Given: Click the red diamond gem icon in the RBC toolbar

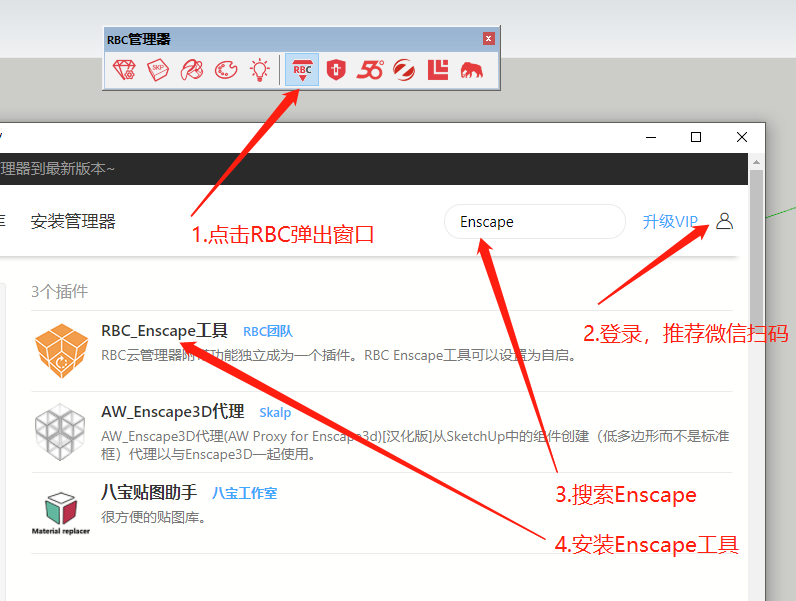Looking at the screenshot, I should (124, 70).
